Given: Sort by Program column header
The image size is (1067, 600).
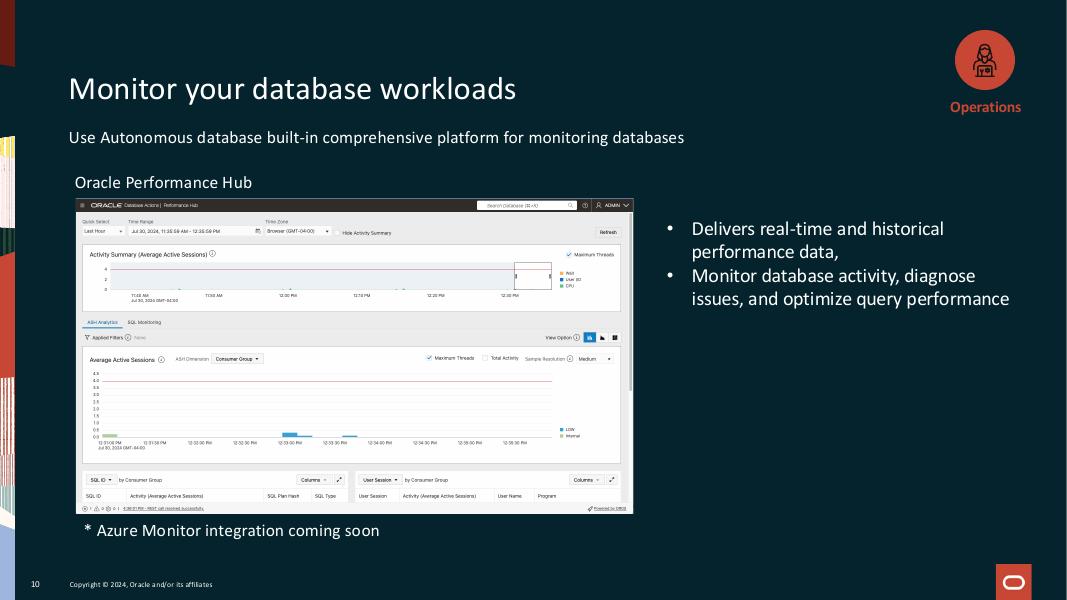Looking at the screenshot, I should tap(547, 496).
